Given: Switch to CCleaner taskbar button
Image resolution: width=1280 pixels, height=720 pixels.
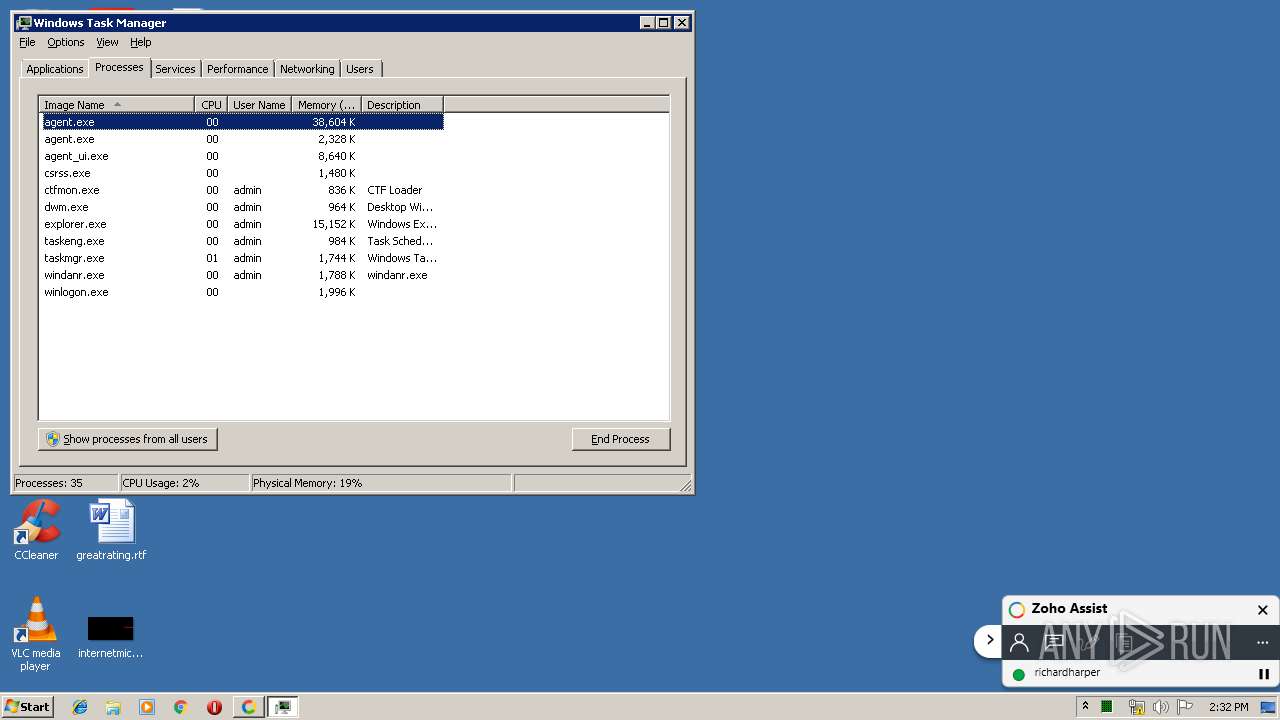Looking at the screenshot, I should 248,707.
